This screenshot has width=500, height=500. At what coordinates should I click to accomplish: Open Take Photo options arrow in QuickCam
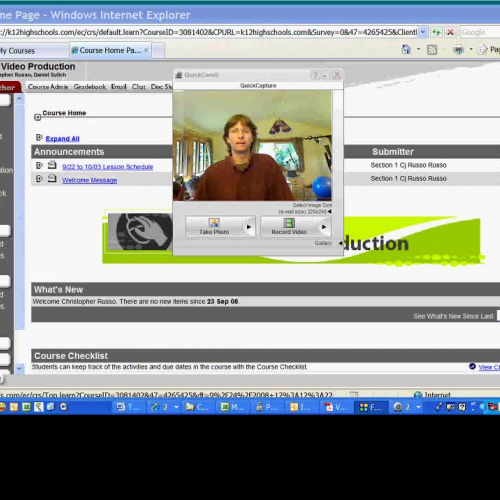pyautogui.click(x=249, y=227)
